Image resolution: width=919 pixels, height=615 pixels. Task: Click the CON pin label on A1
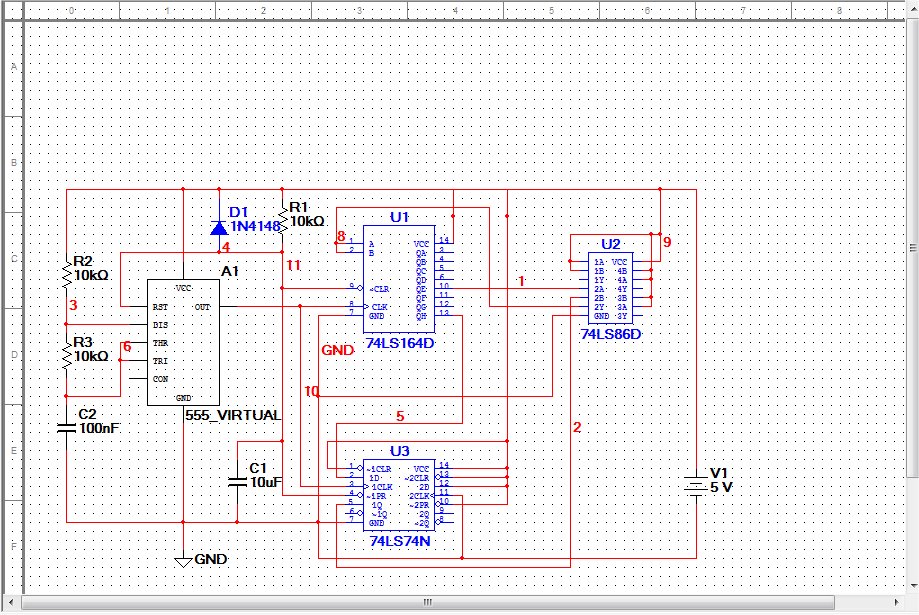160,379
